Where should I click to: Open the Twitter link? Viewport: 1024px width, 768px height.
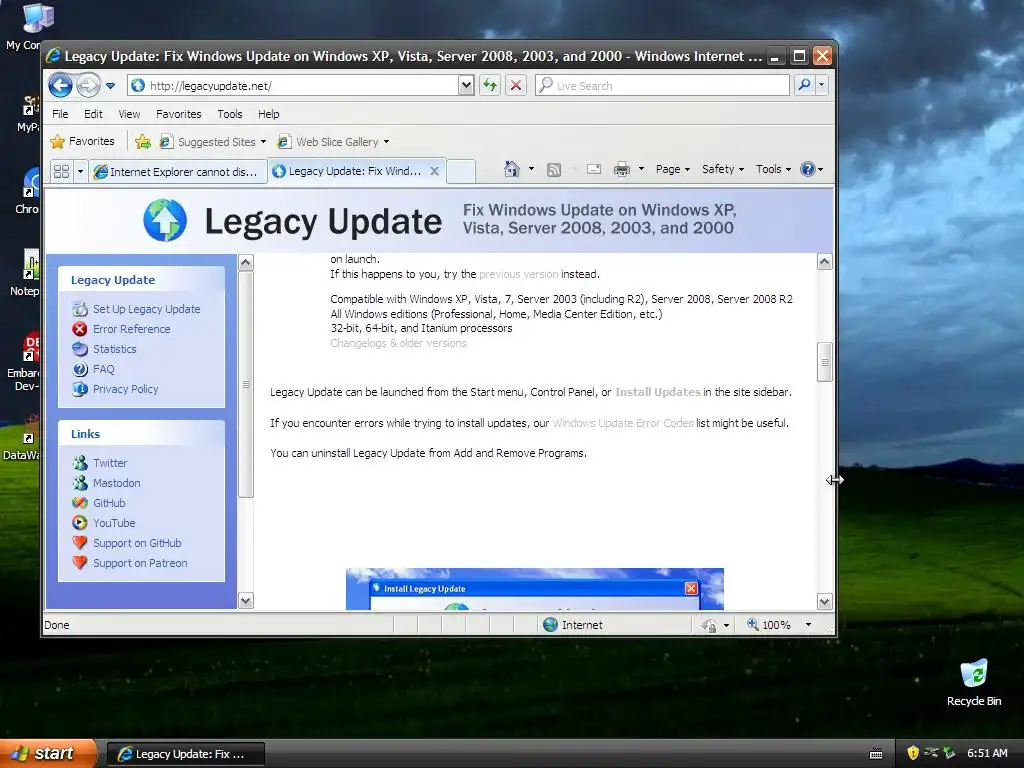click(x=110, y=463)
